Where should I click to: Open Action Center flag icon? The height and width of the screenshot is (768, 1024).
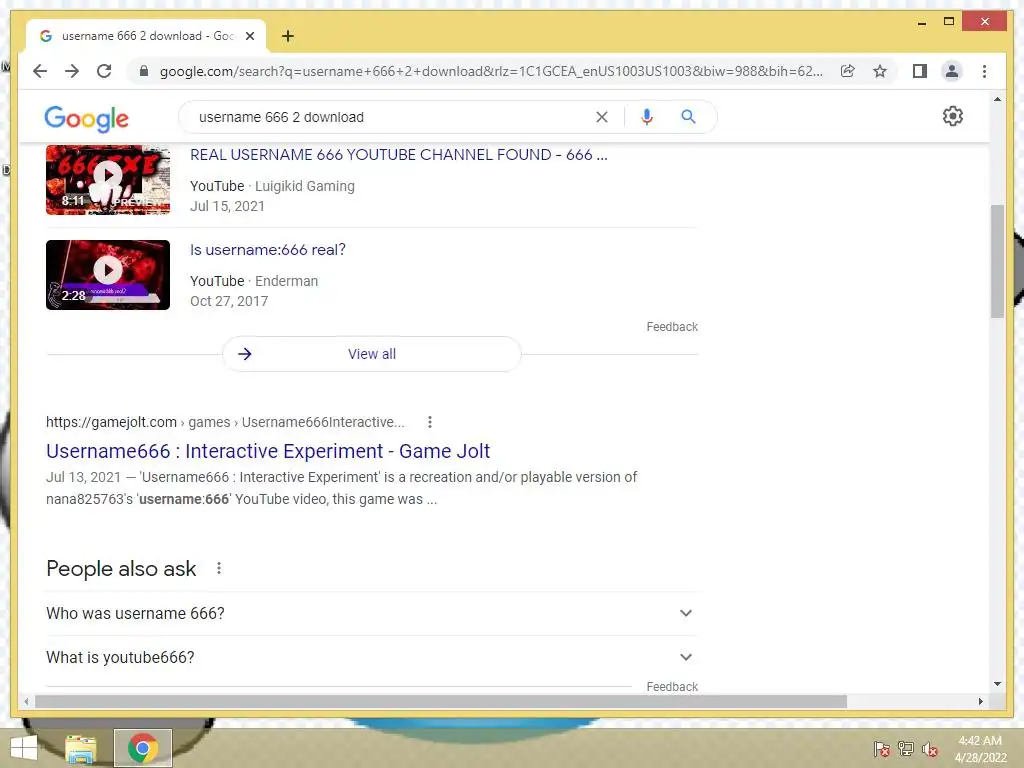pos(881,749)
